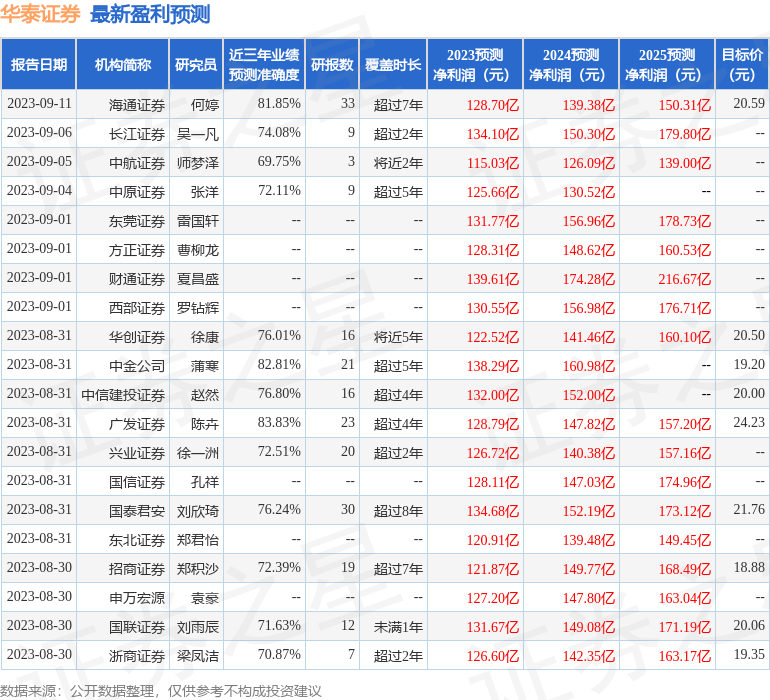Click coverage duration 未满1年
The image size is (770, 700).
click(398, 626)
